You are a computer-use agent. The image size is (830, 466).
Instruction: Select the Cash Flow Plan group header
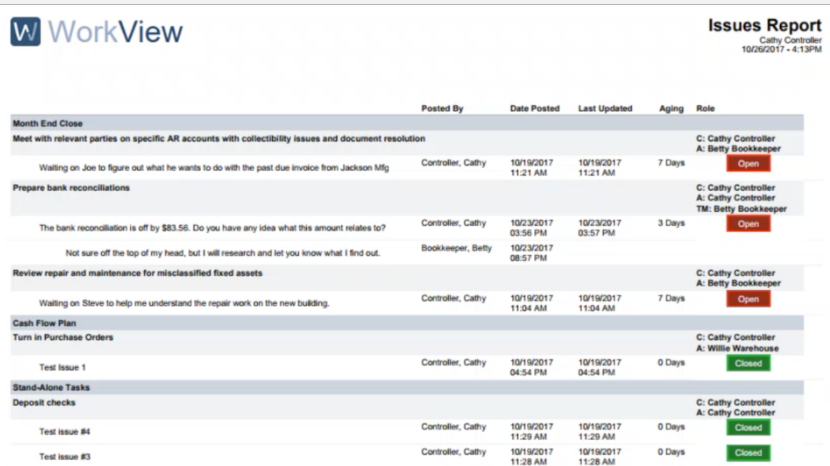43,323
